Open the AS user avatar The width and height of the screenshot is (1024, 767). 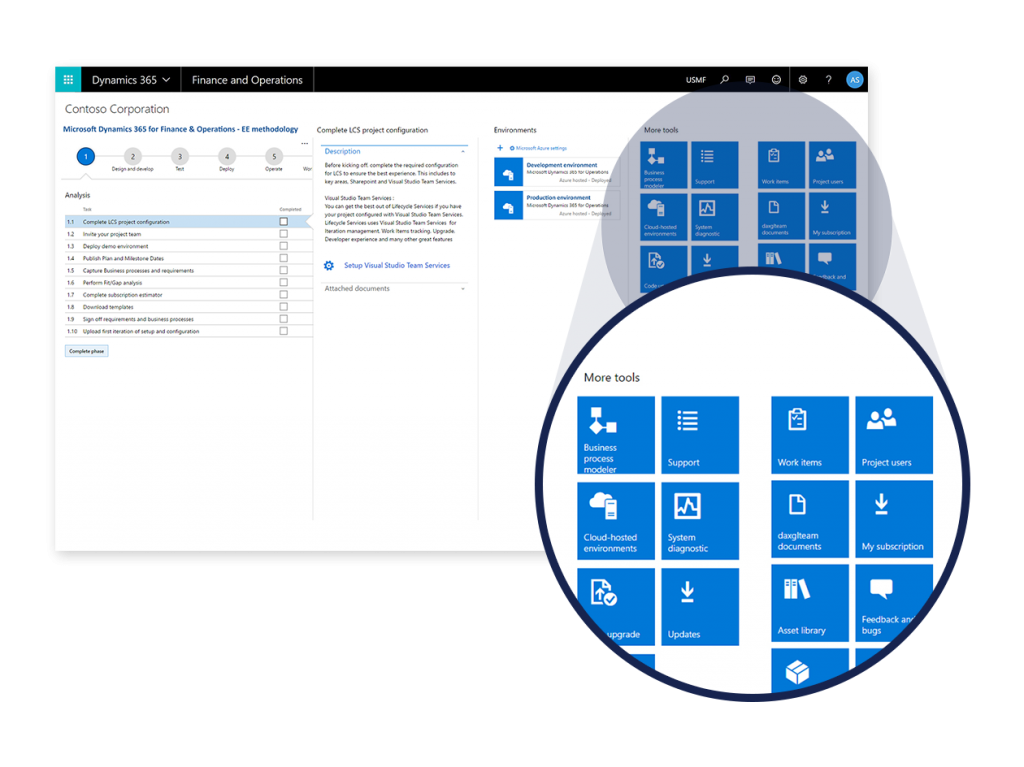click(854, 80)
